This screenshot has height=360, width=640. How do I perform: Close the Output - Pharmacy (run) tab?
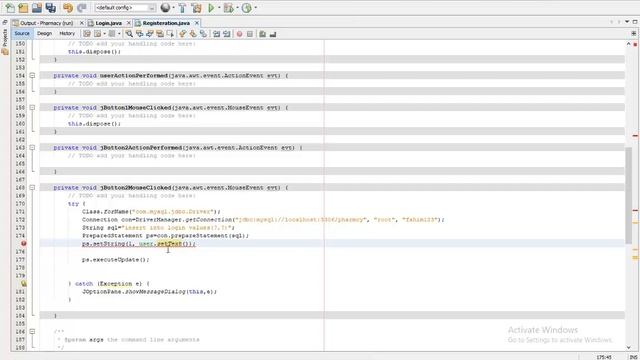(82, 23)
